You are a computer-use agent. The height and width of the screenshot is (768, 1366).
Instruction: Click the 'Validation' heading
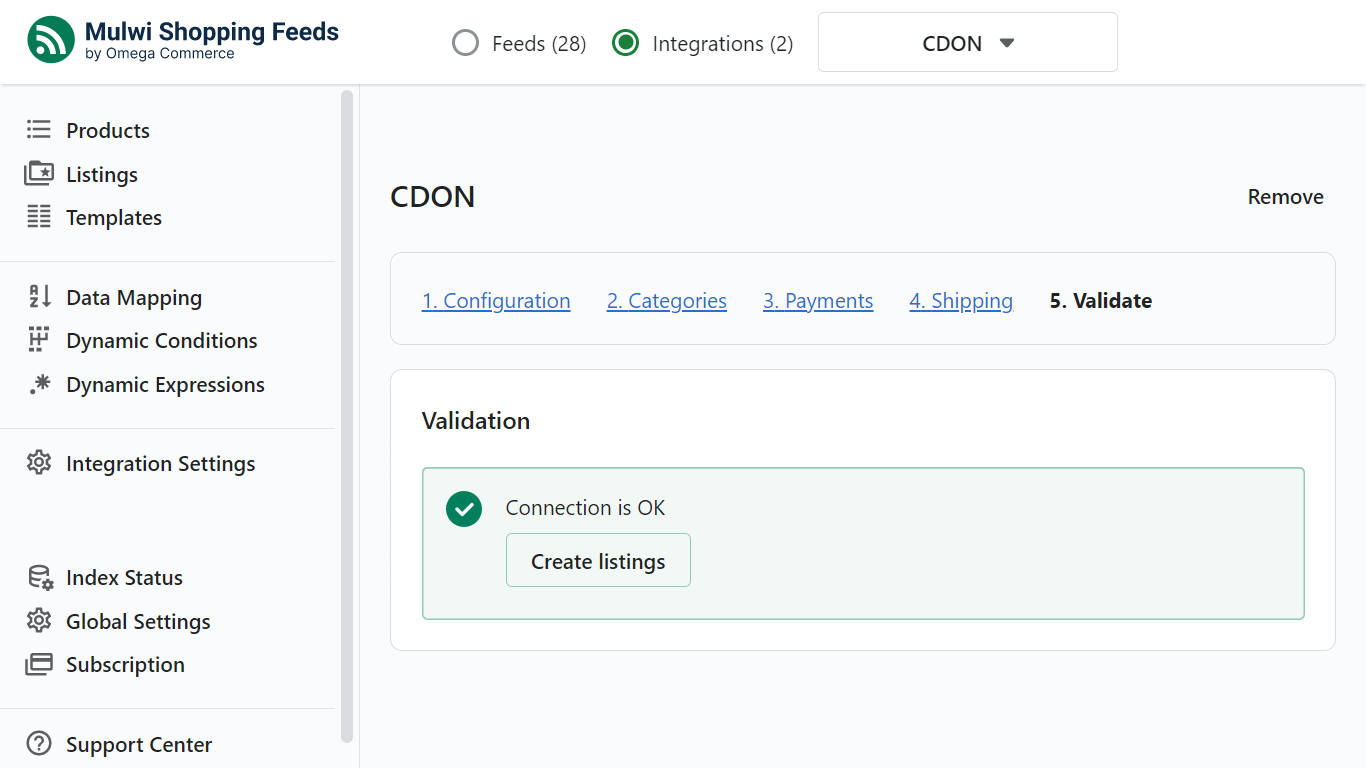[x=476, y=420]
